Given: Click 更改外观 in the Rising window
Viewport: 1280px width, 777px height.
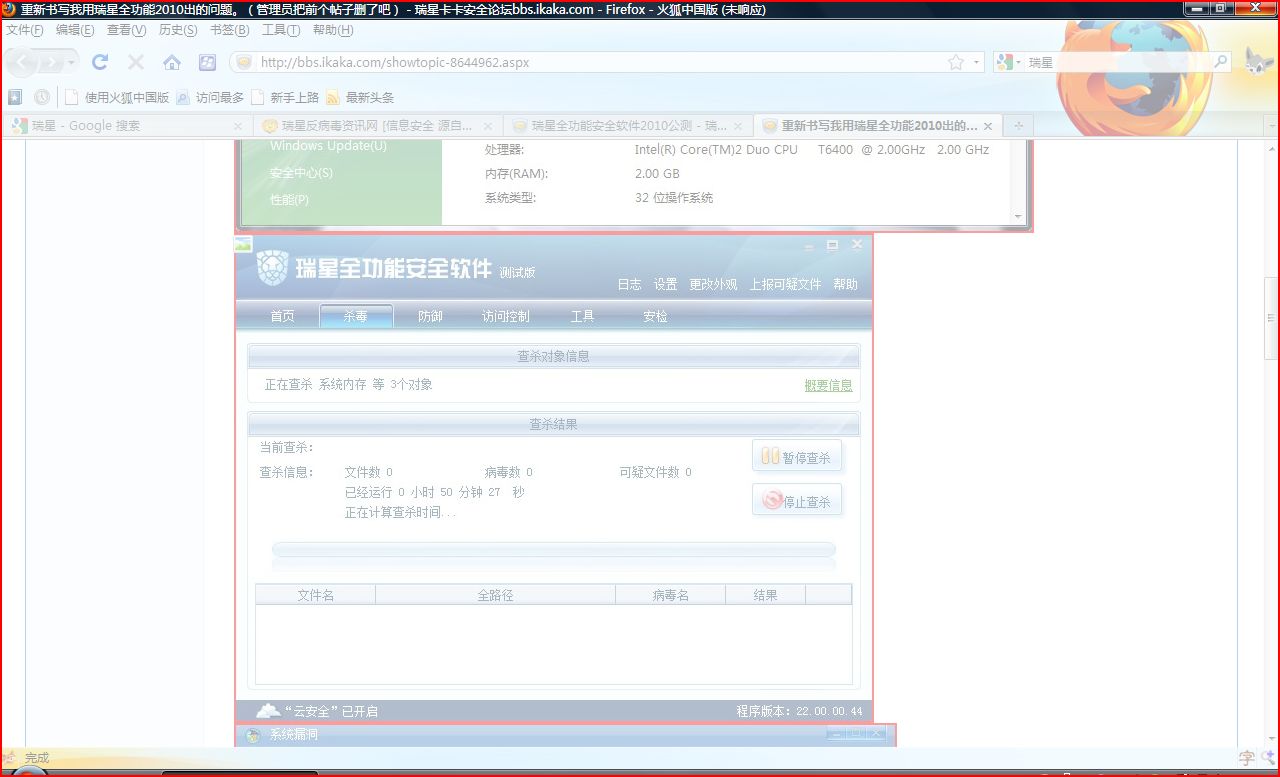Looking at the screenshot, I should point(713,285).
